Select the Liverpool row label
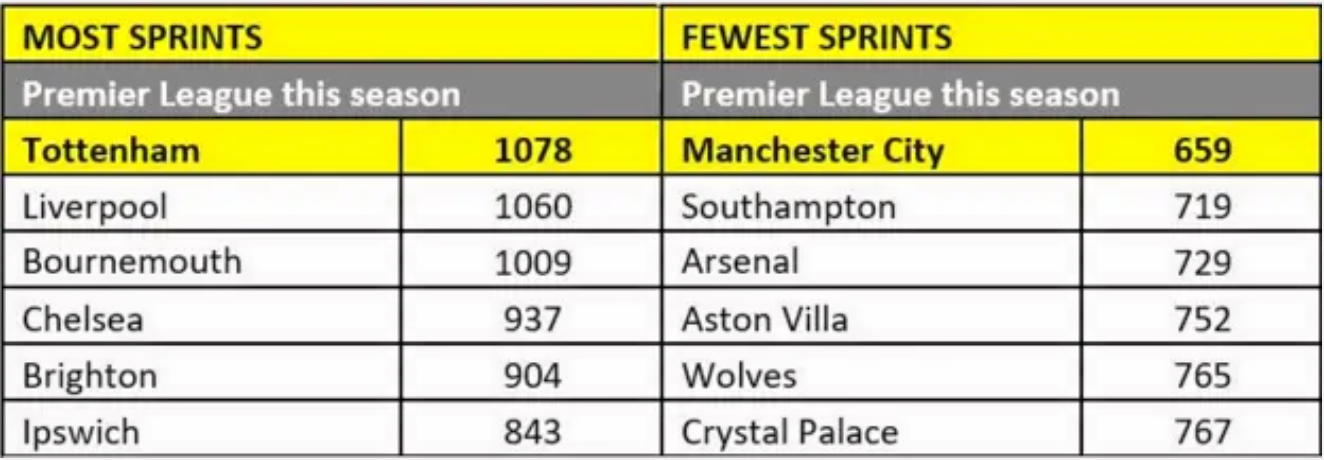Screen dimensions: 1324x460 [95, 207]
